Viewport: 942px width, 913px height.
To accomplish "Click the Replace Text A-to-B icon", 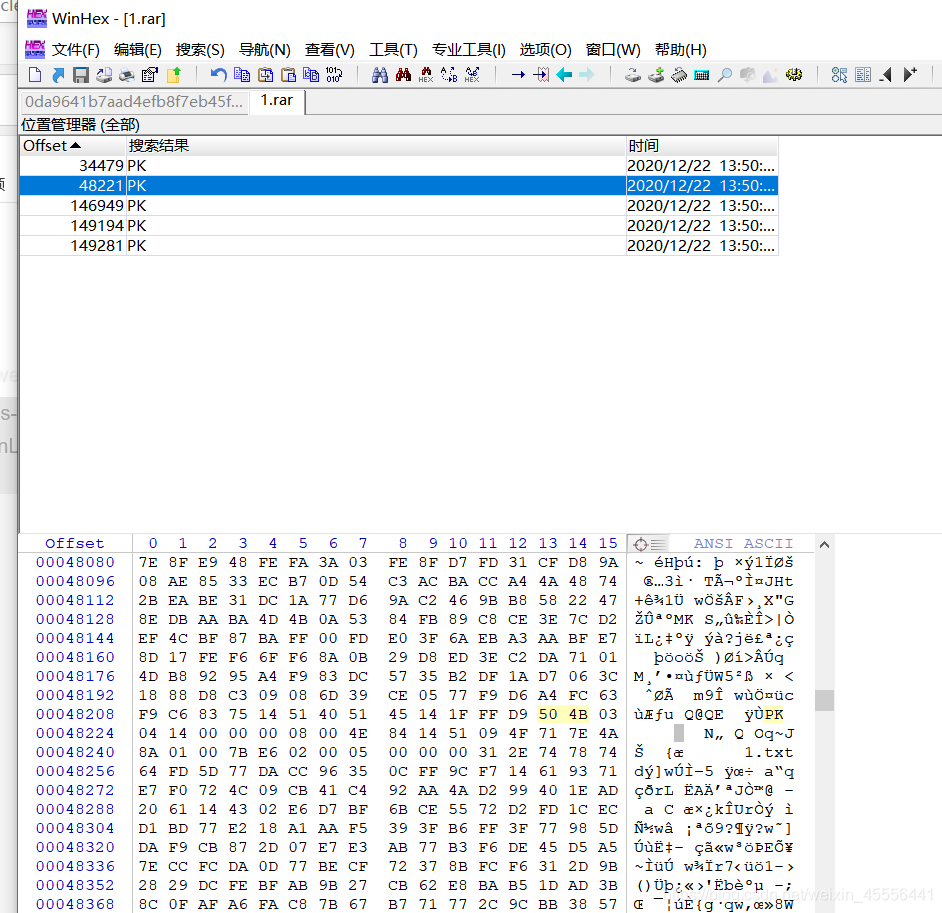I will coord(449,75).
